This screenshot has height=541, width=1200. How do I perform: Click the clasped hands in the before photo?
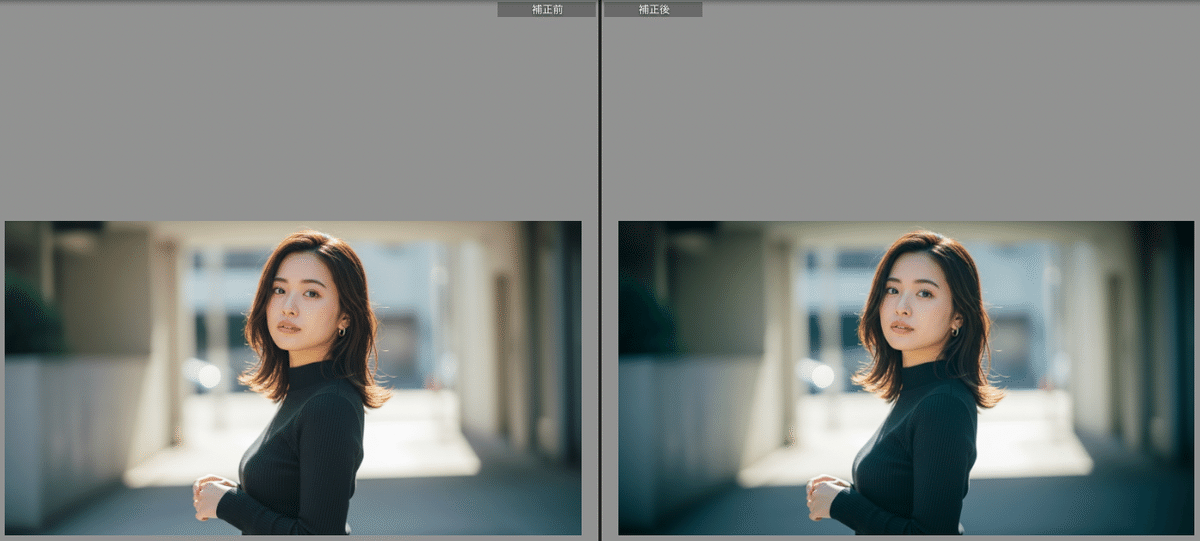212,495
